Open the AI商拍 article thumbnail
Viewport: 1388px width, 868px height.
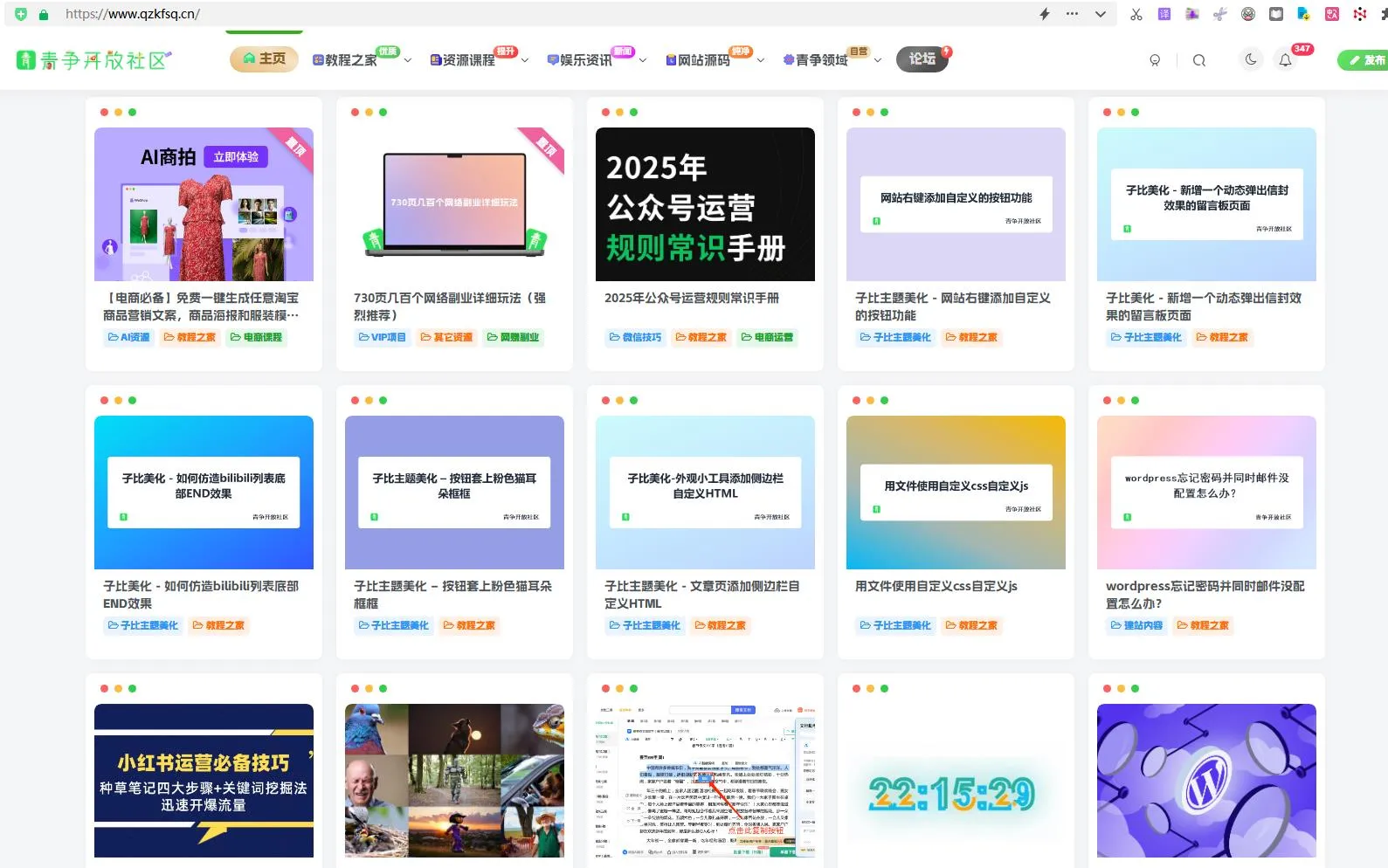tap(204, 204)
